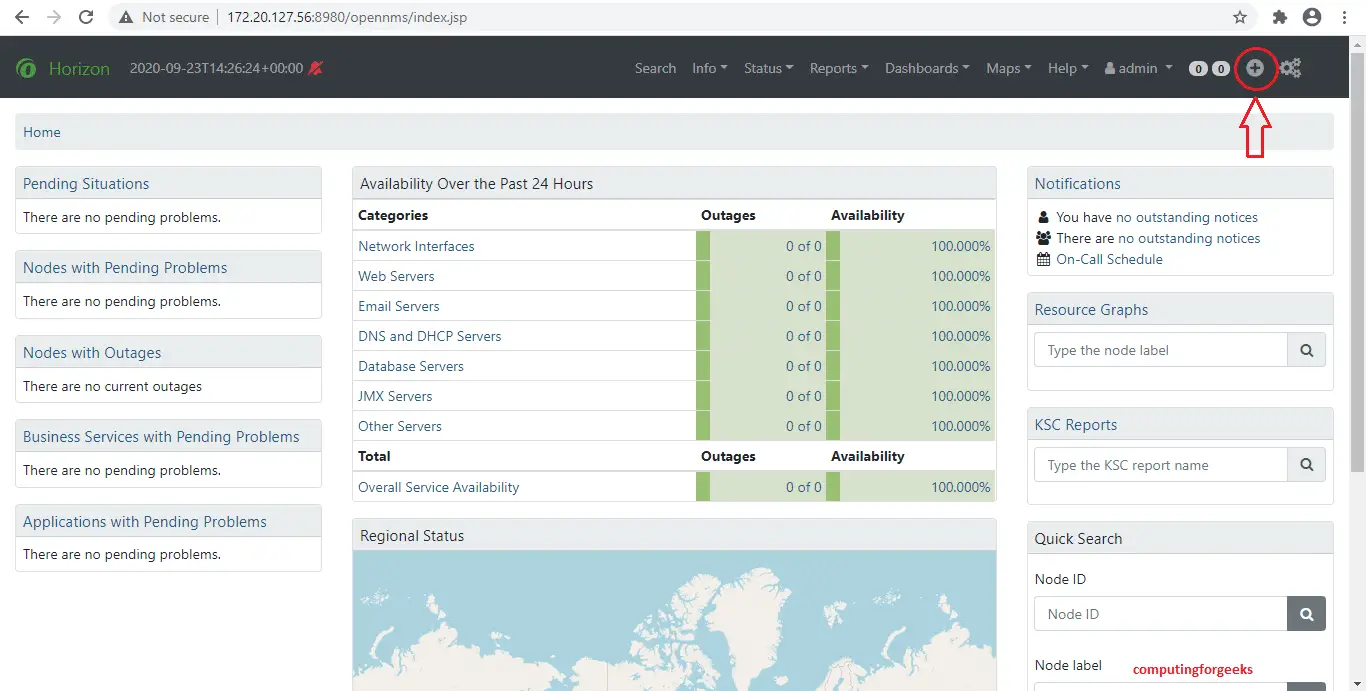Bookmark page with star icon
The height and width of the screenshot is (691, 1366).
1240,17
